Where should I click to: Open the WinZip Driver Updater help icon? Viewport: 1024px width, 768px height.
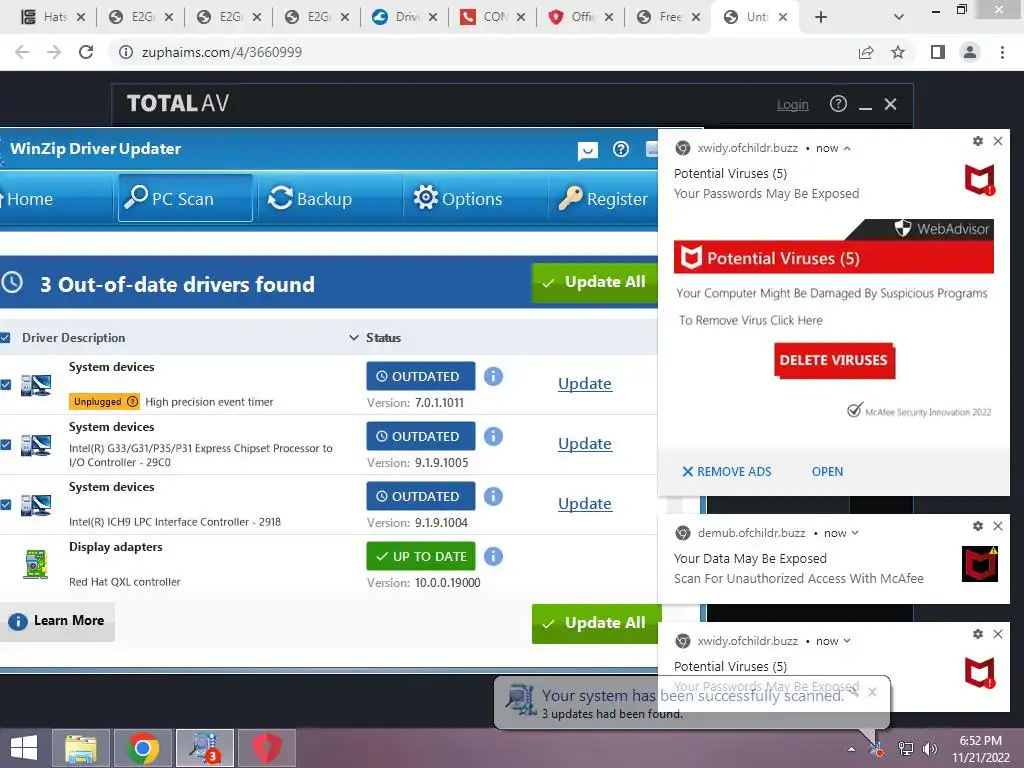620,150
